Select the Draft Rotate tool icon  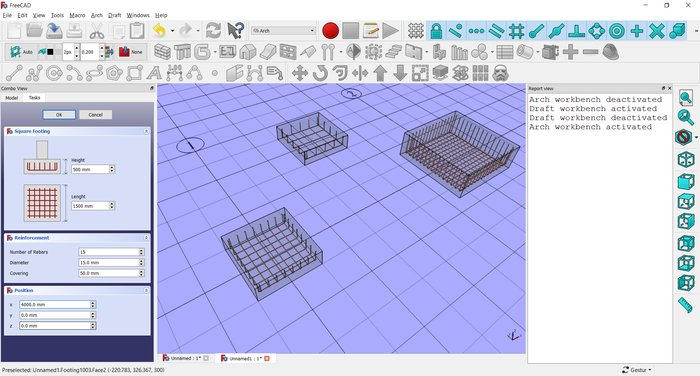(320, 73)
